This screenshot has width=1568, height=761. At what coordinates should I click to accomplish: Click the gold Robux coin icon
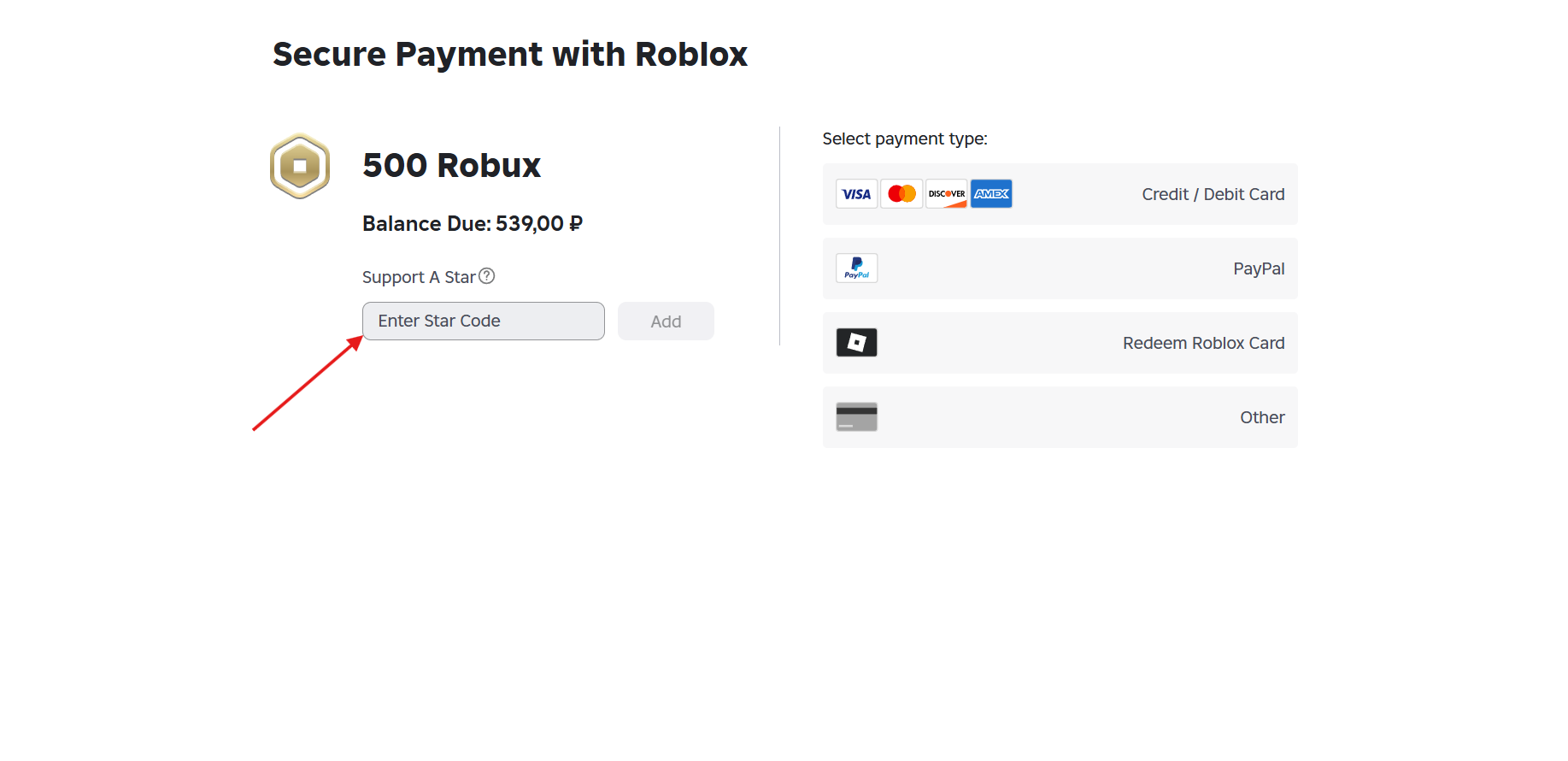[x=300, y=166]
